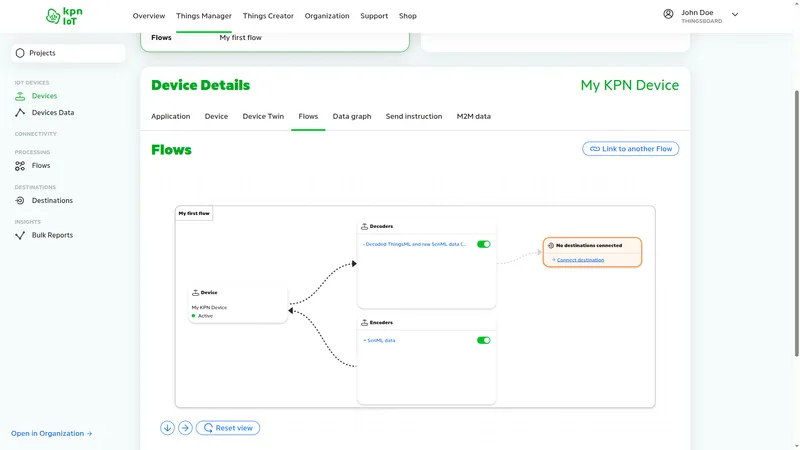800x450 pixels.
Task: Select the Flows tab in Device Details
Action: click(308, 116)
